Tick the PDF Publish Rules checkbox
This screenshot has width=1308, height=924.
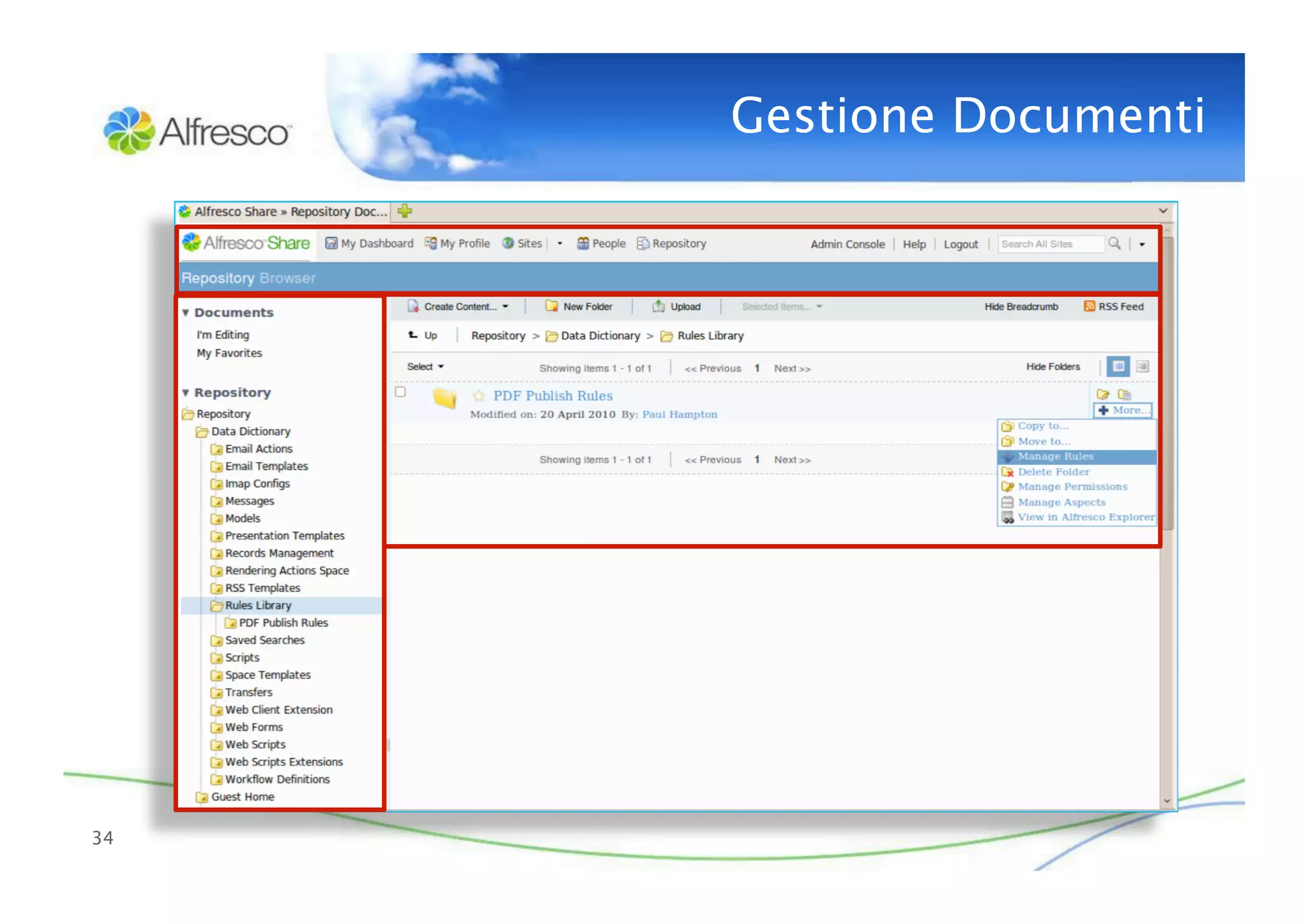pos(400,391)
